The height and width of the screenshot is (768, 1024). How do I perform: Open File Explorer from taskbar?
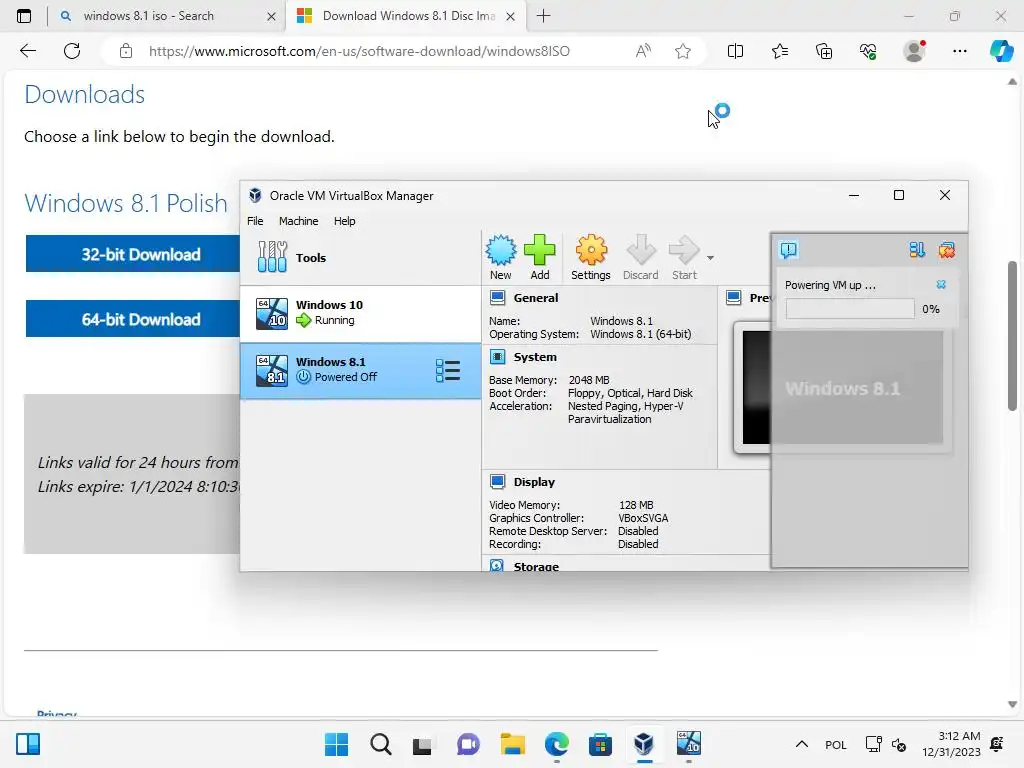click(513, 744)
